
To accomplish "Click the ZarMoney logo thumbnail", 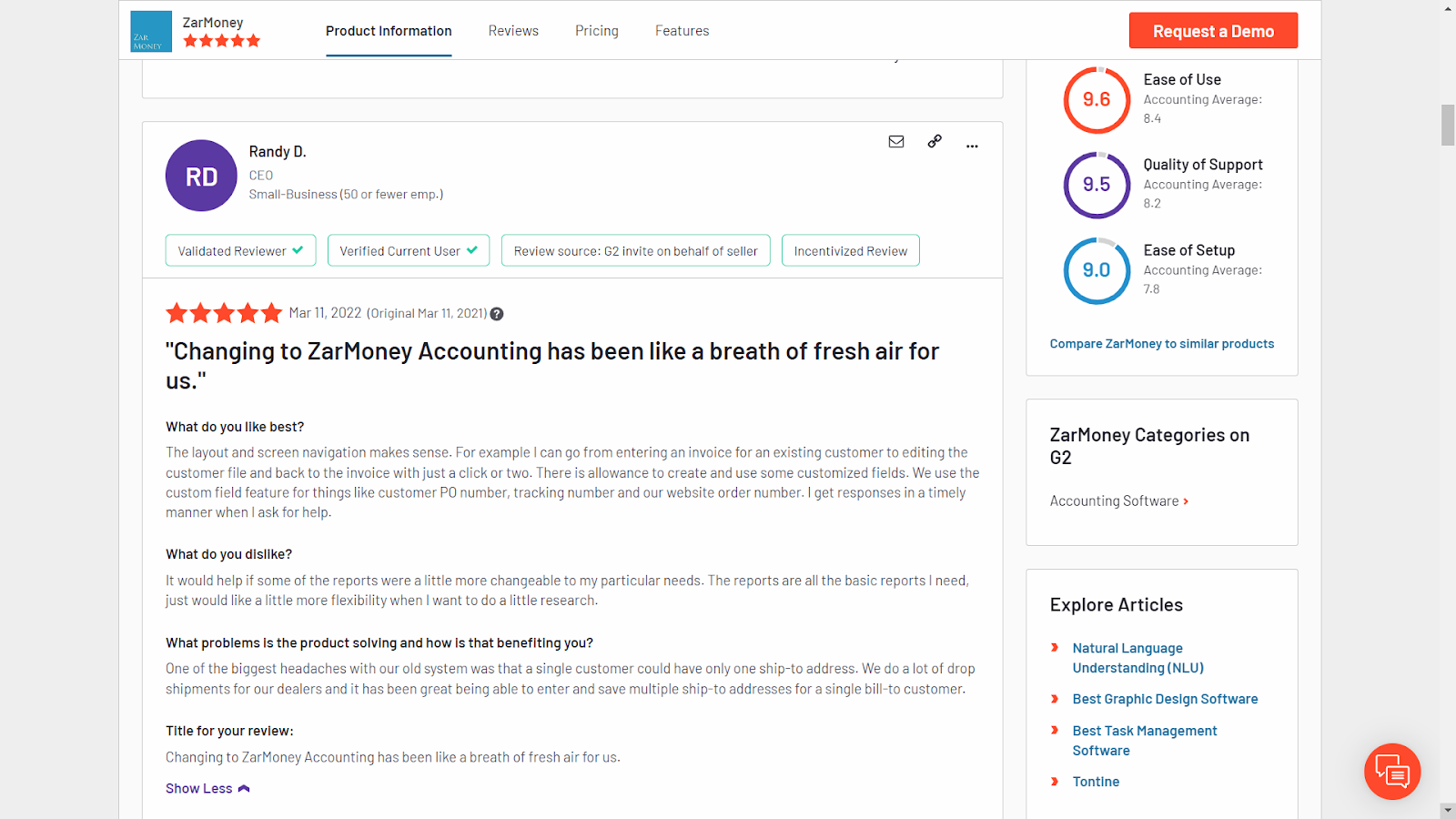I will [151, 32].
